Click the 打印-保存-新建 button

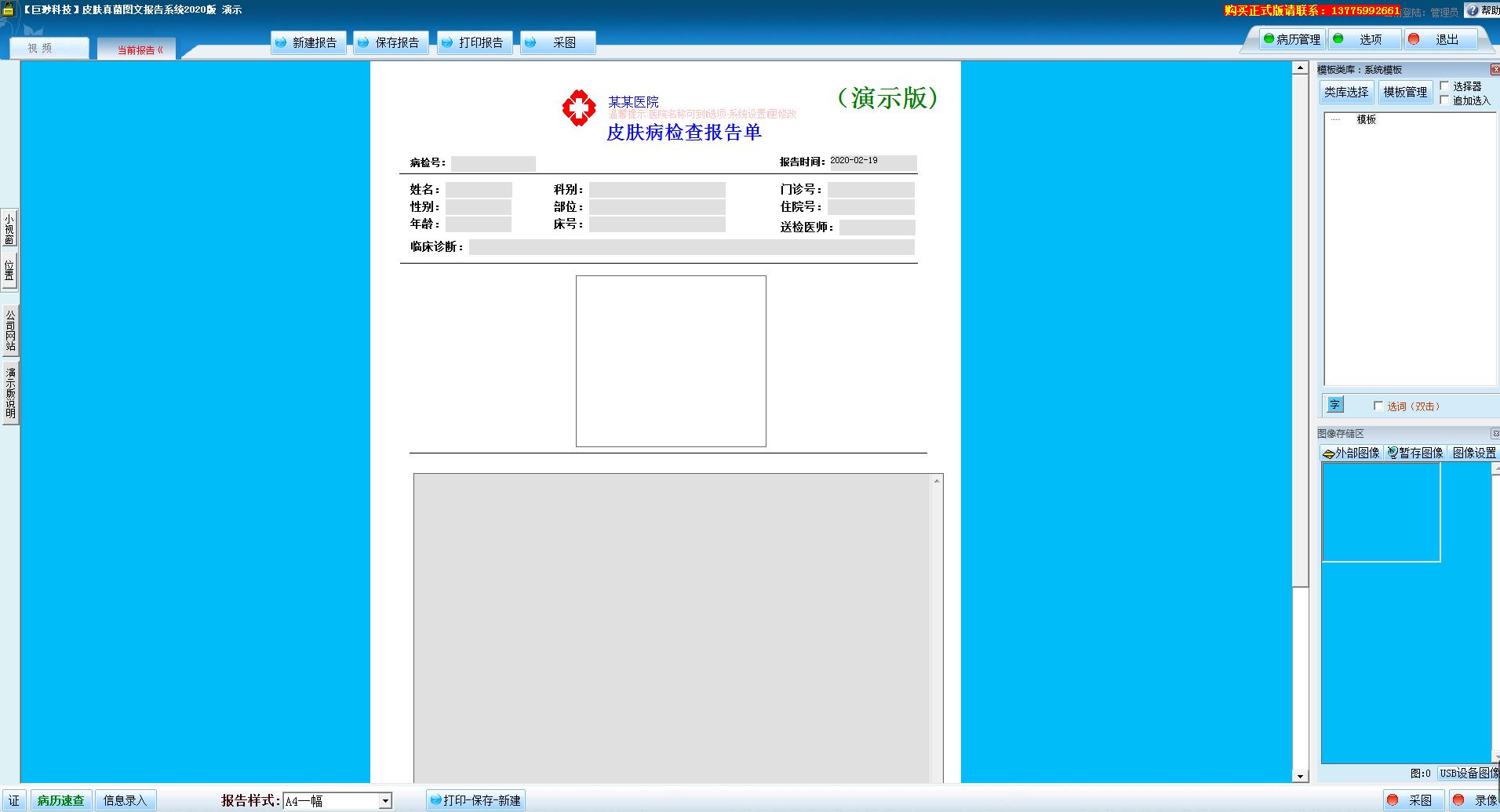[x=475, y=800]
